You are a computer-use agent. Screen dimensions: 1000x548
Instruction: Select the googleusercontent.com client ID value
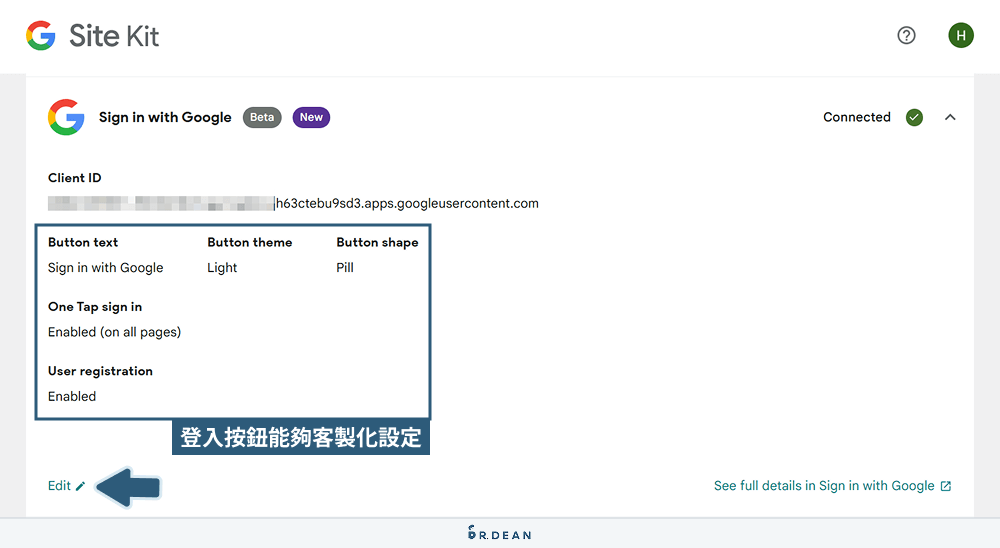293,204
